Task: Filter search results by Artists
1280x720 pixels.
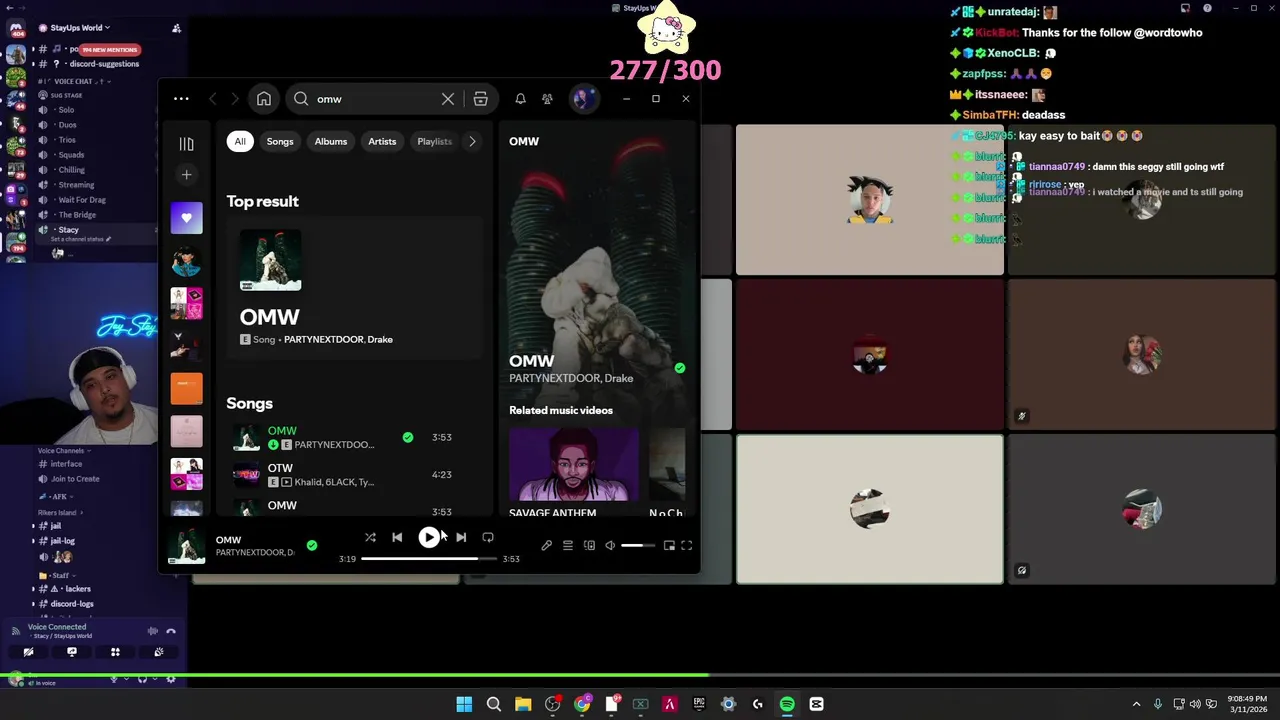Action: click(382, 141)
